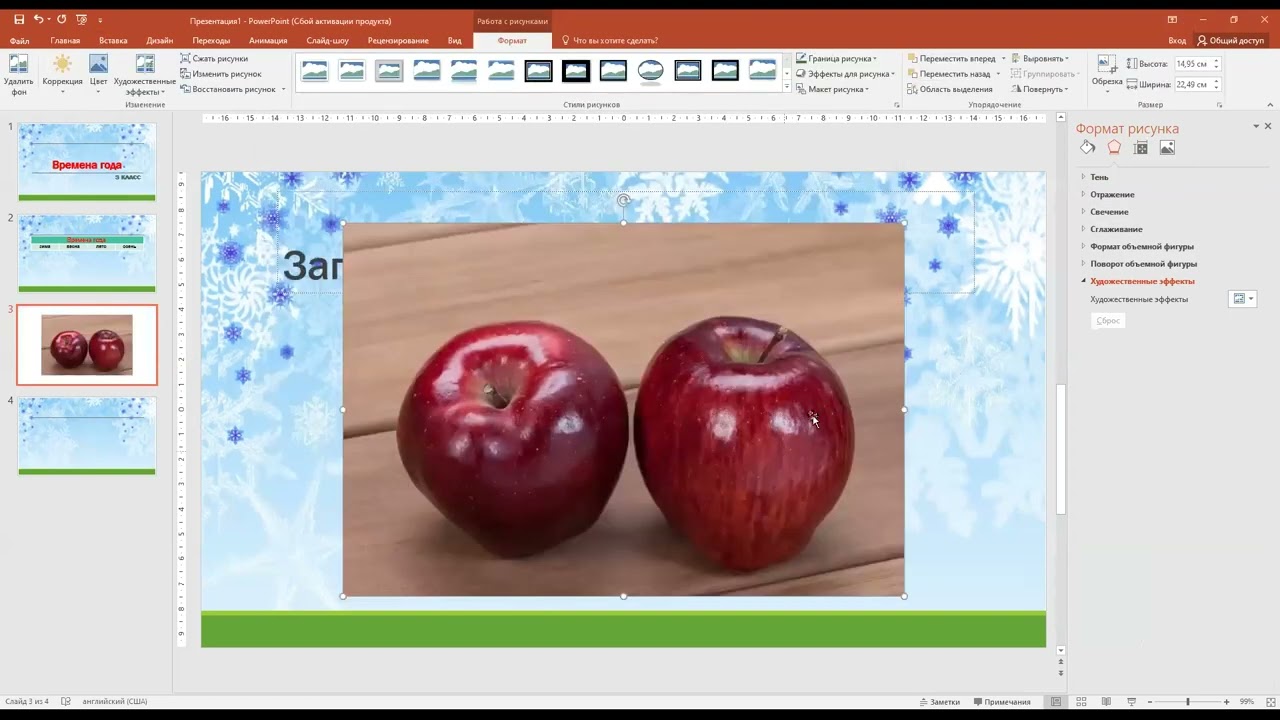
Task: Switch to the Вид ribbon tab
Action: point(455,41)
